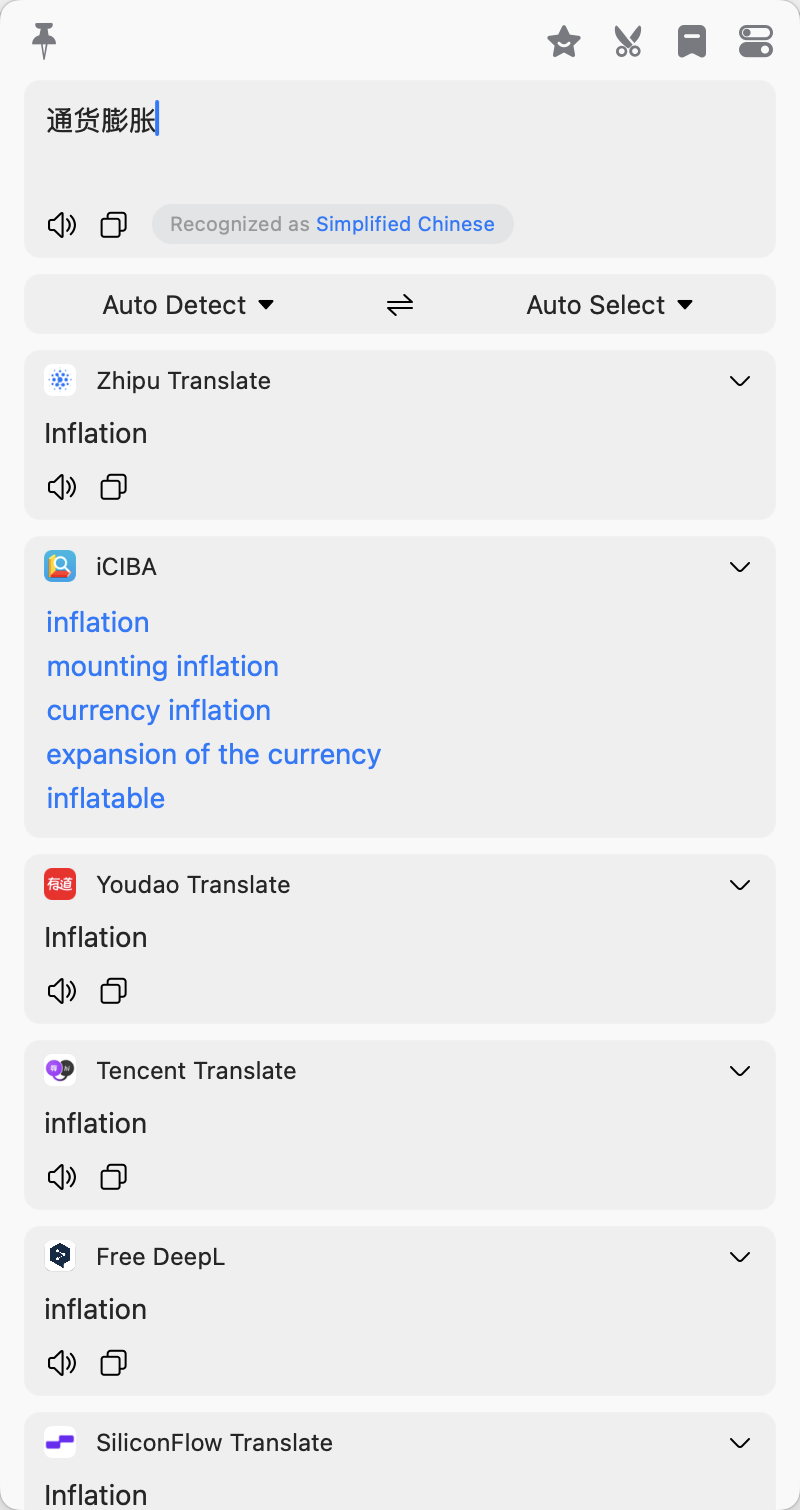
Task: Open the bookmark icon in the toolbar
Action: point(692,42)
